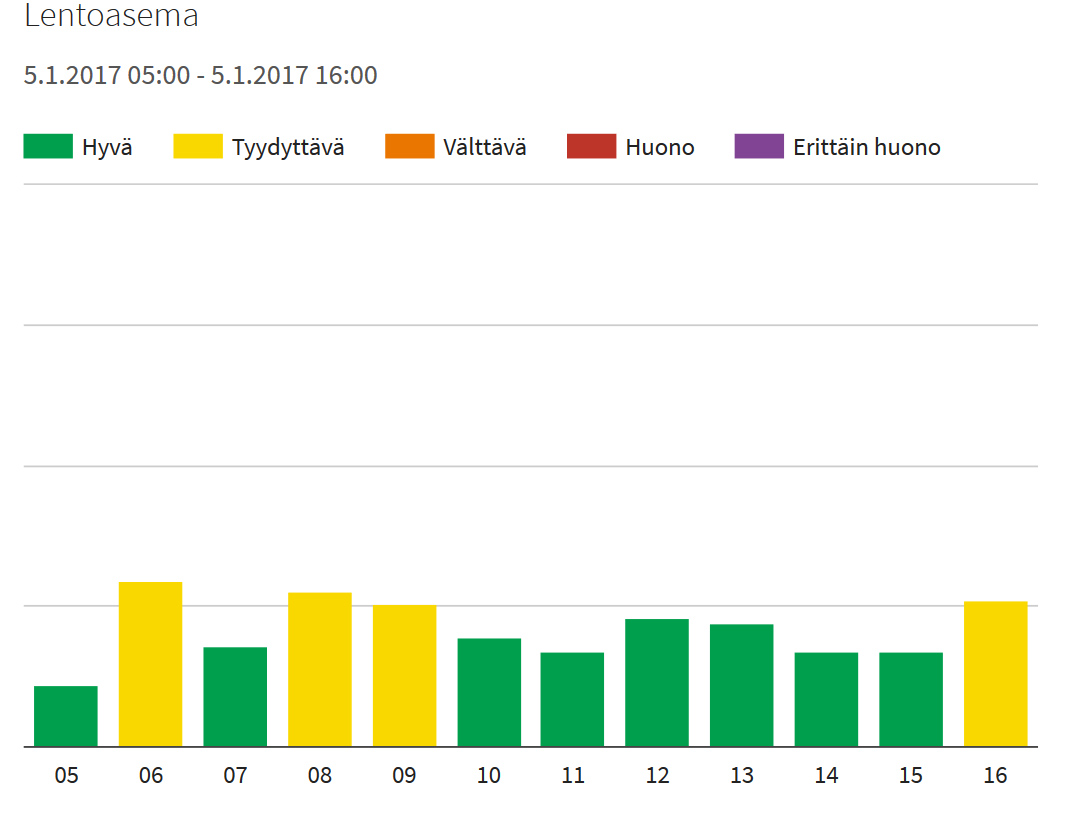The height and width of the screenshot is (832, 1070).
Task: Select the yellow bar for hour 09
Action: click(x=404, y=676)
